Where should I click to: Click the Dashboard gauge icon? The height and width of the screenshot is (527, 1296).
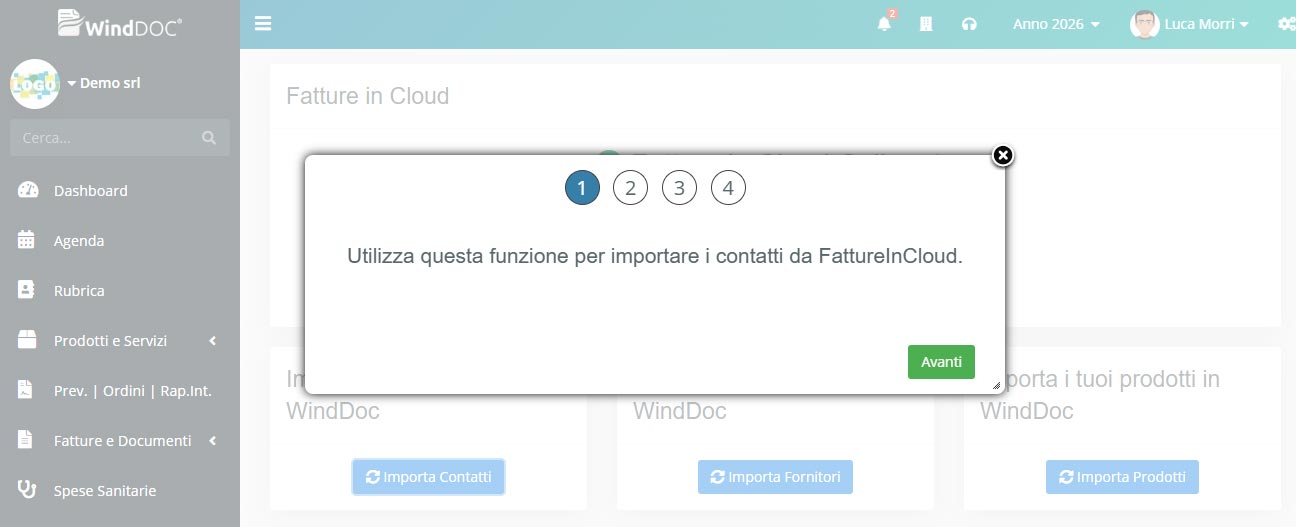(x=28, y=190)
